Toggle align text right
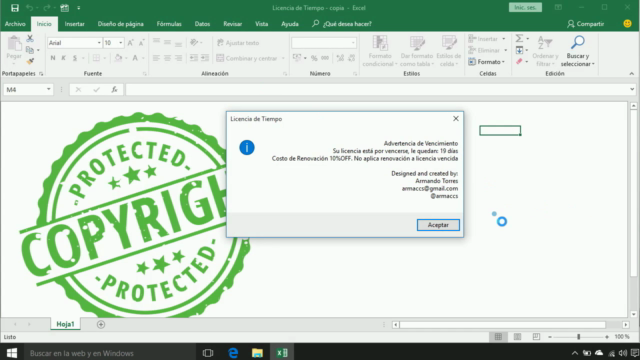The height and width of the screenshot is (360, 640). [x=178, y=58]
